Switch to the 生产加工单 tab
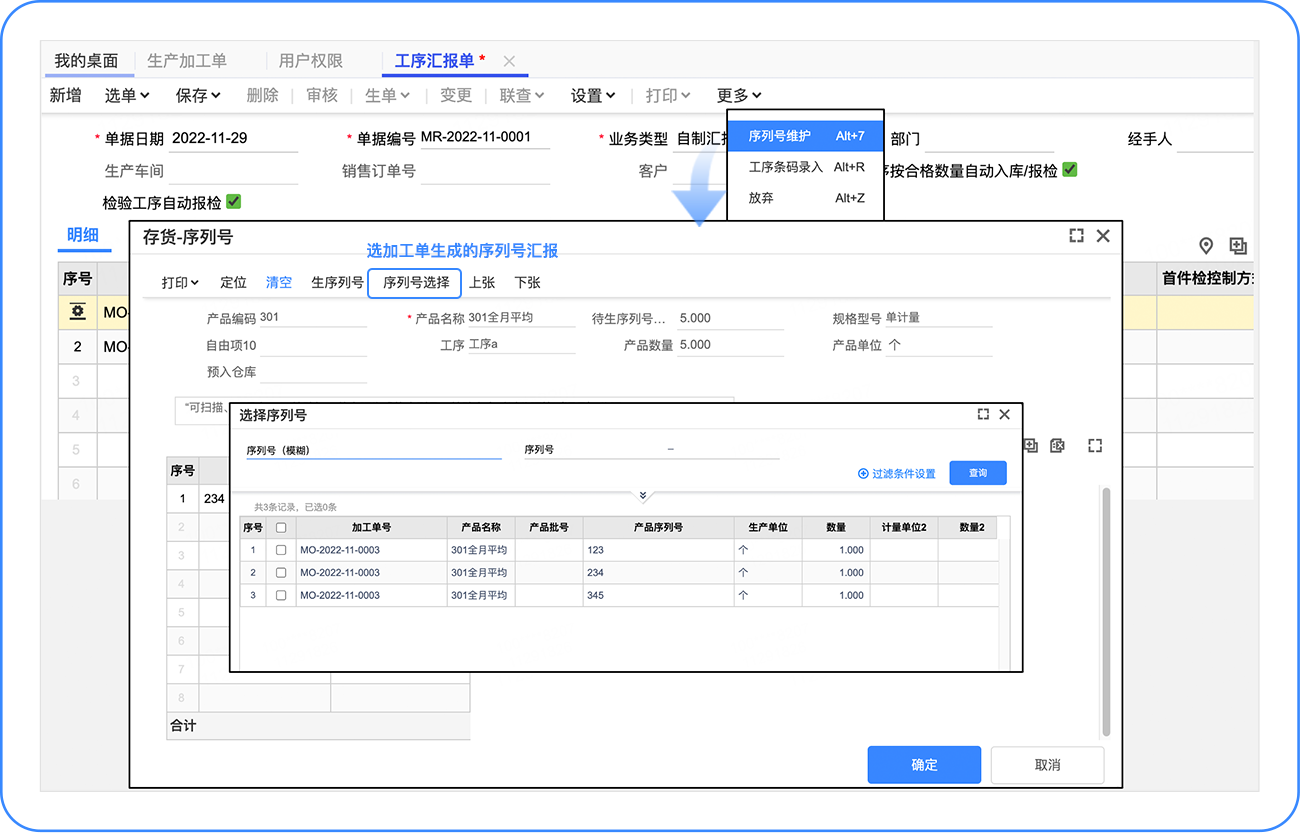Screen dimensions: 1300x833 [x=187, y=61]
